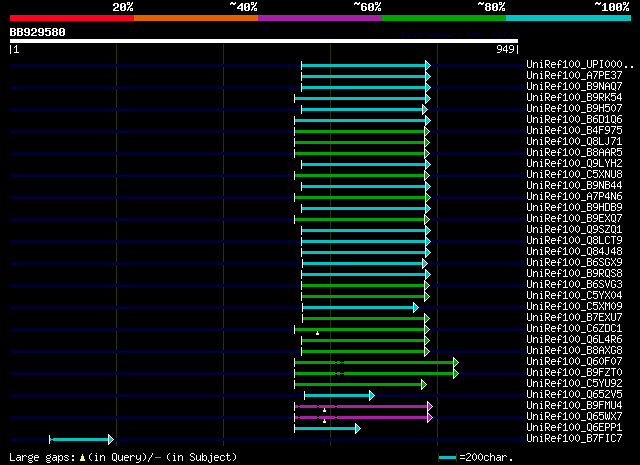Select the UniRef100_Q60F07 label
The height and width of the screenshot is (465, 640).
click(574, 362)
